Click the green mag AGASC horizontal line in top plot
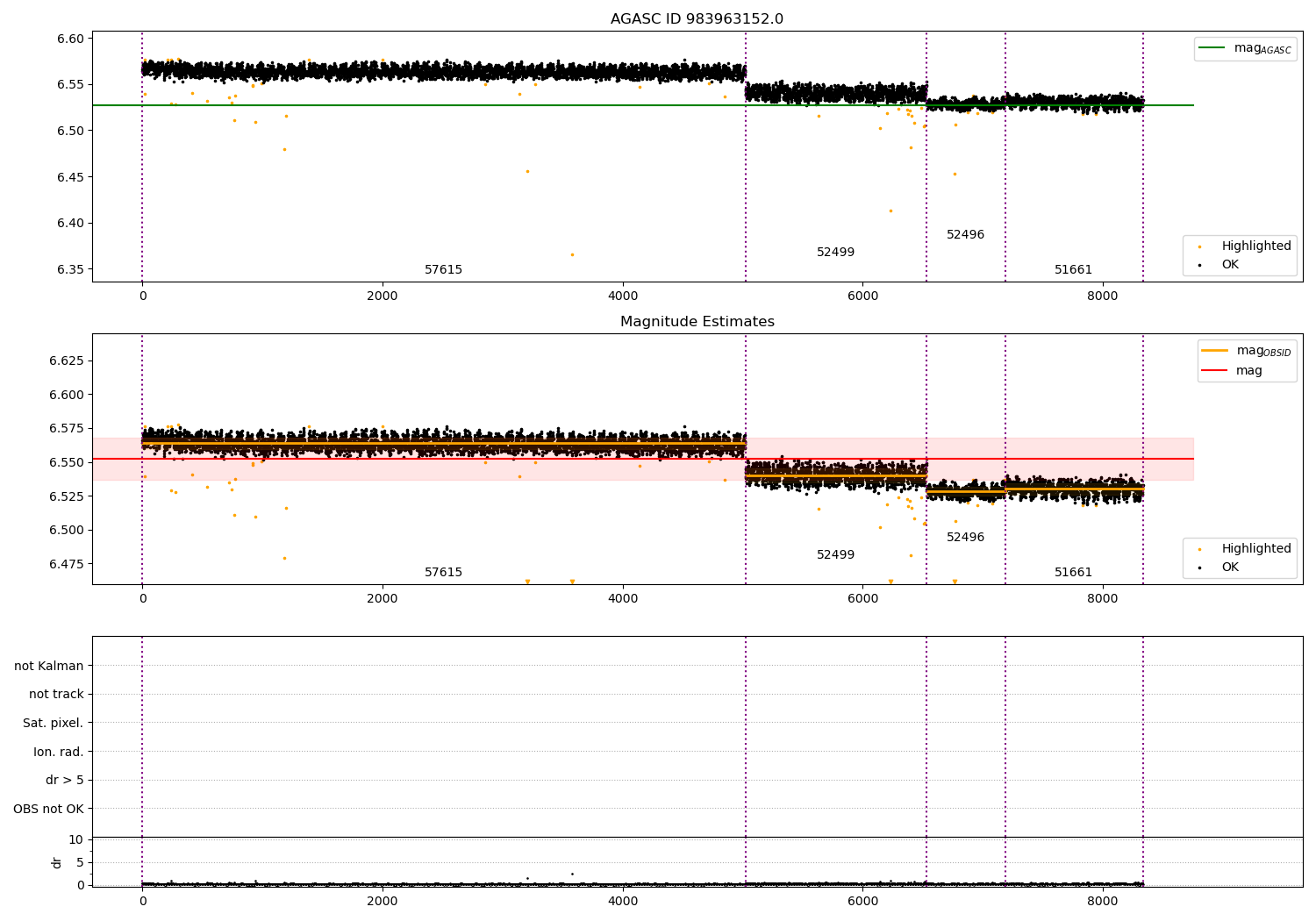 point(642,105)
